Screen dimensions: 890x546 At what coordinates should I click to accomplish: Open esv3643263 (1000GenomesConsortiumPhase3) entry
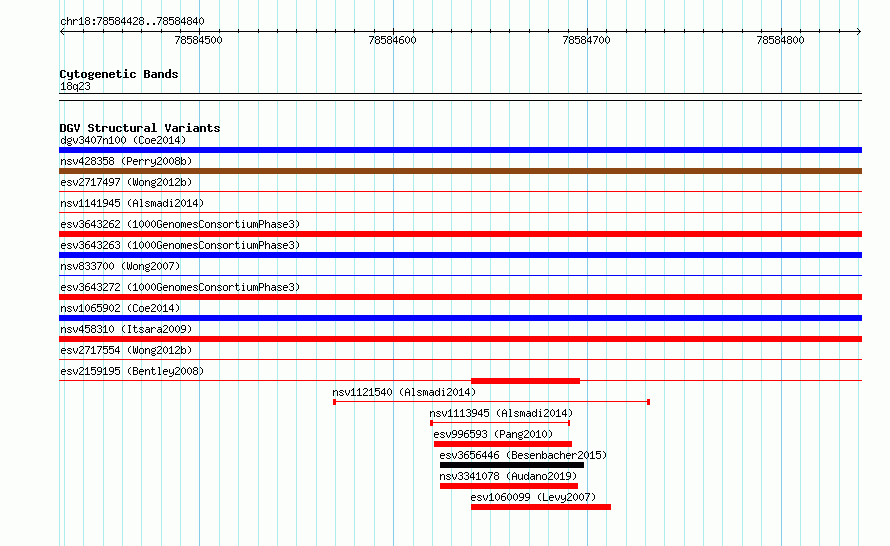(180, 245)
